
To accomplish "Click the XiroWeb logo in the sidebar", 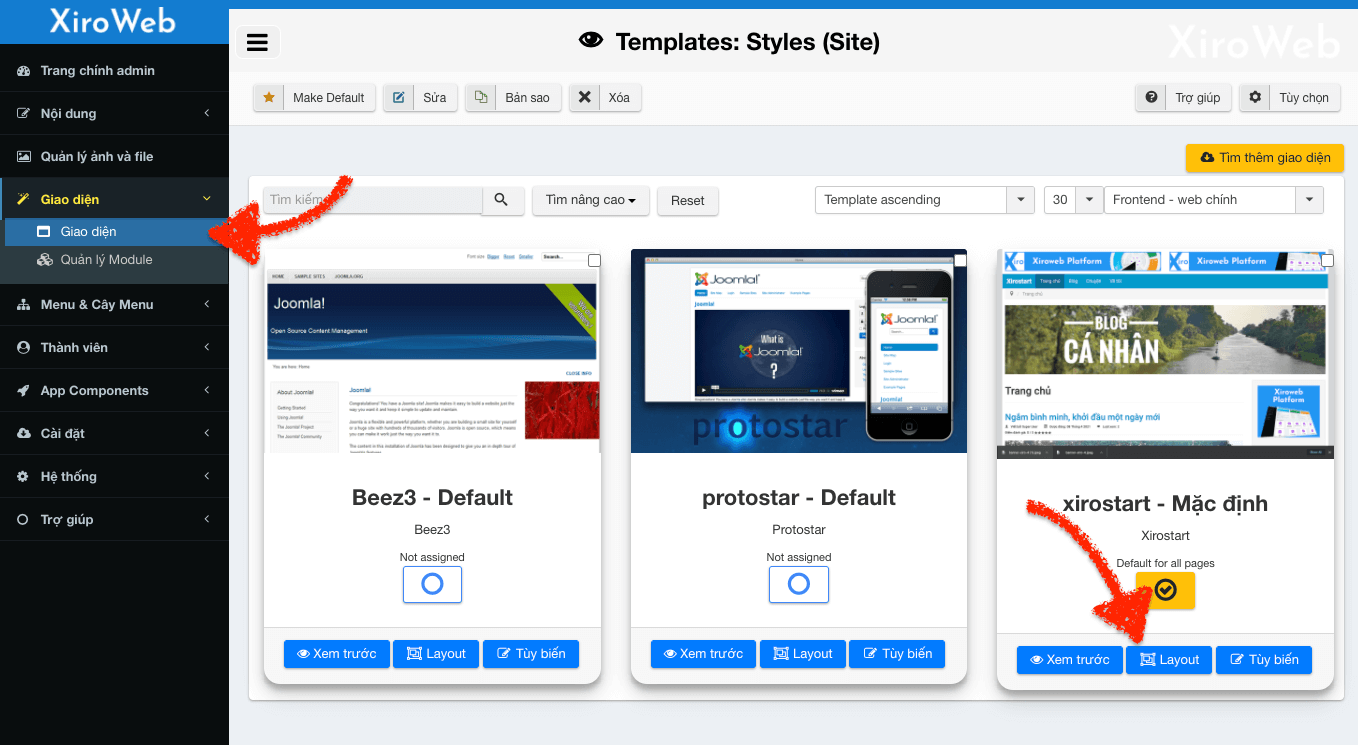I will click(113, 21).
